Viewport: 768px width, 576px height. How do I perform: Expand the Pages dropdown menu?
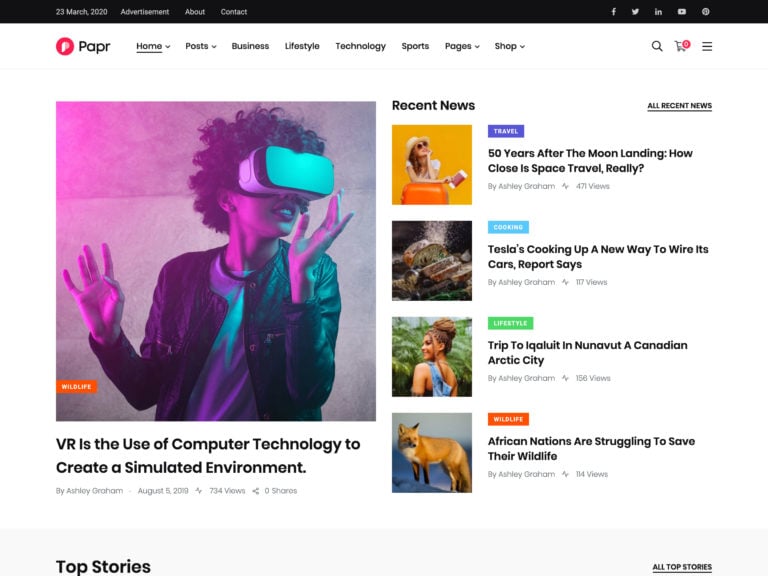[462, 46]
